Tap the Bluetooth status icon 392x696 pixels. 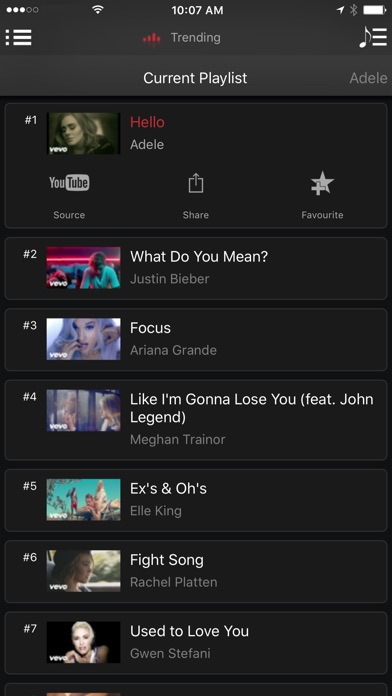tap(353, 10)
